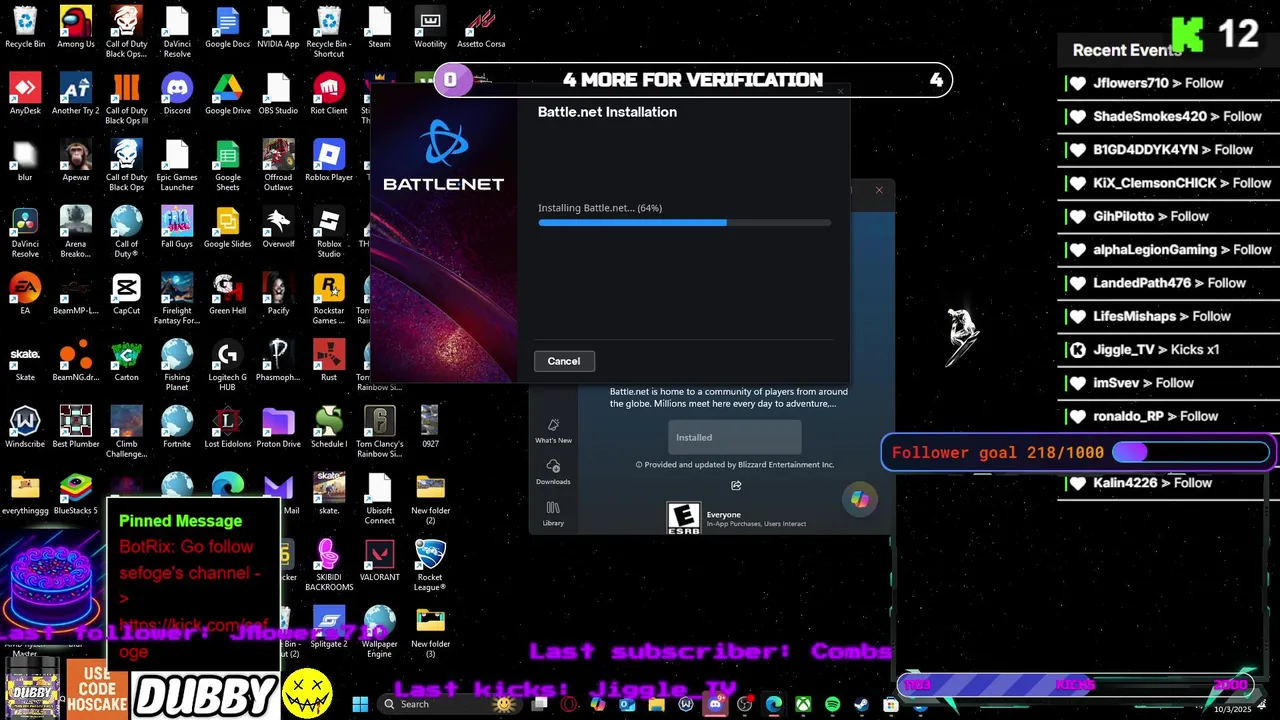
Task: Open the CapCut desktop shortcut
Action: point(126,295)
